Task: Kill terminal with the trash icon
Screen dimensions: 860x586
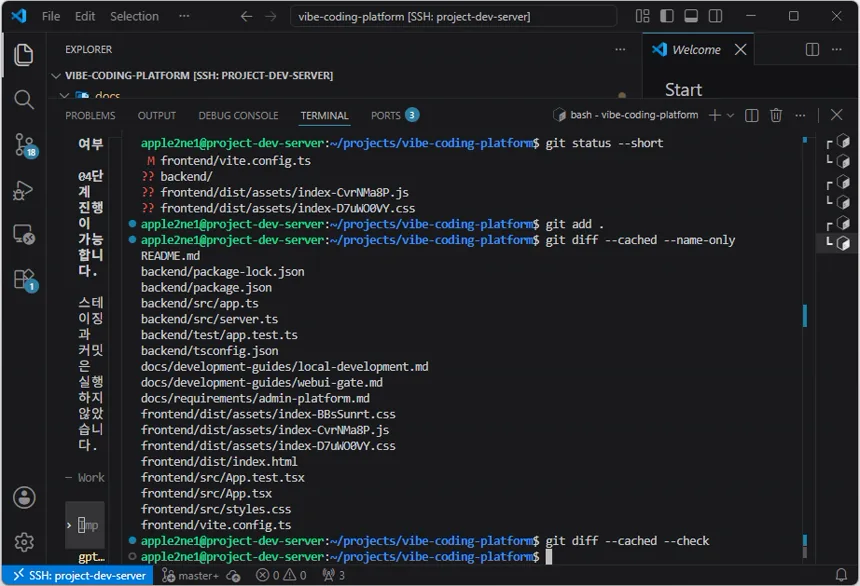Action: point(776,115)
